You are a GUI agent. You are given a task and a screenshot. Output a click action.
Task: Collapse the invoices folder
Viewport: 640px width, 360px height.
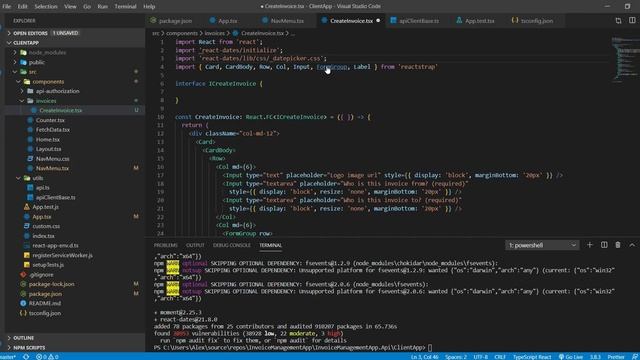(x=46, y=101)
